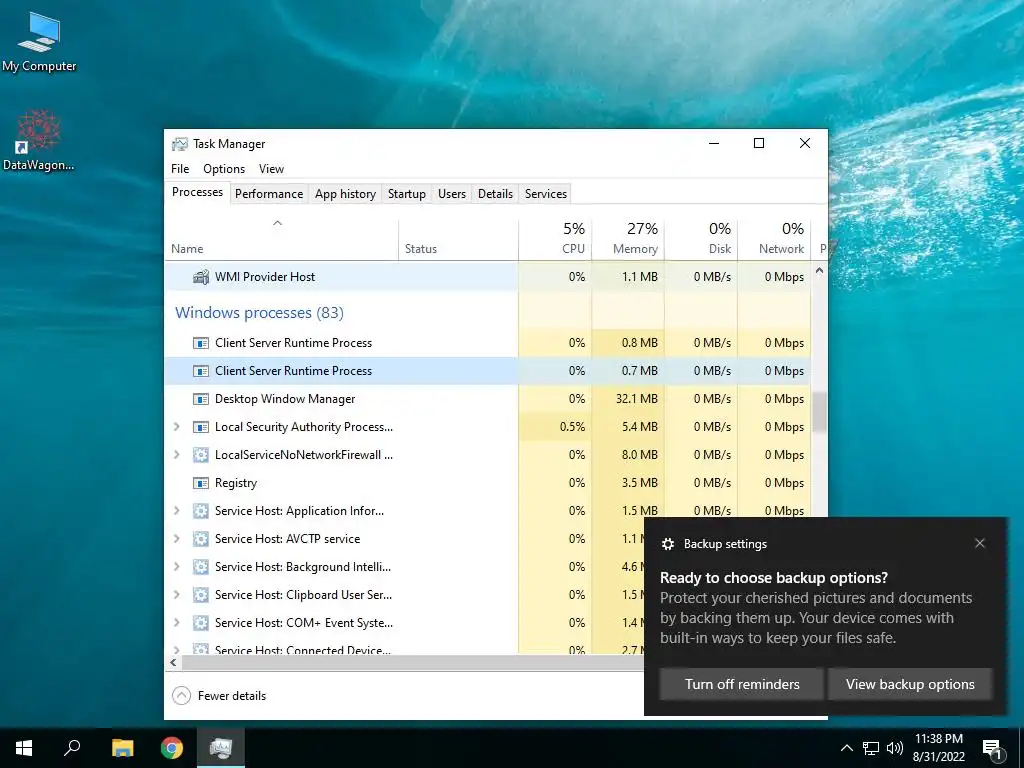Click Turn off reminders button

point(742,684)
